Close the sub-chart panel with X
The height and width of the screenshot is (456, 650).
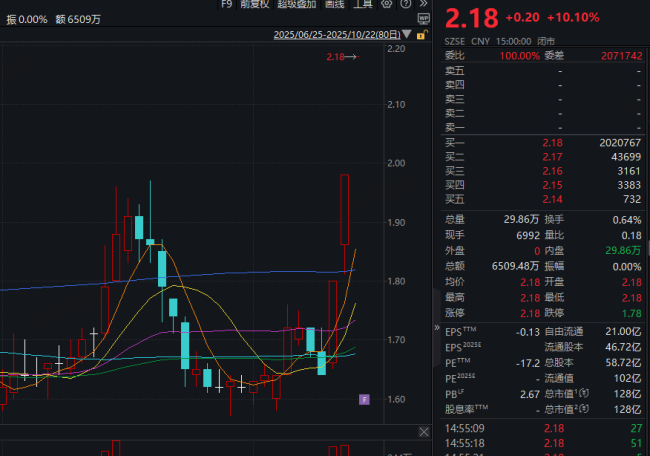tap(423, 431)
